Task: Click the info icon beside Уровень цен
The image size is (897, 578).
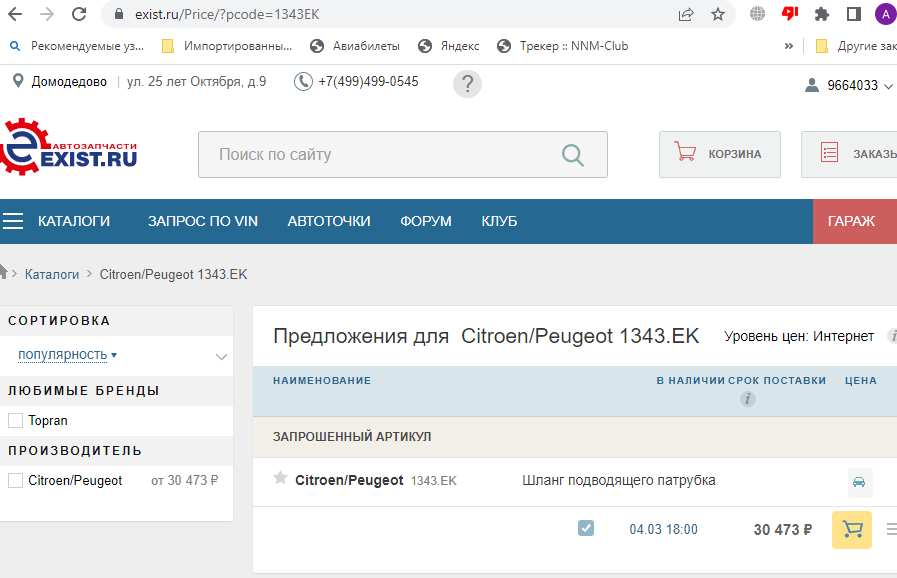Action: point(892,336)
